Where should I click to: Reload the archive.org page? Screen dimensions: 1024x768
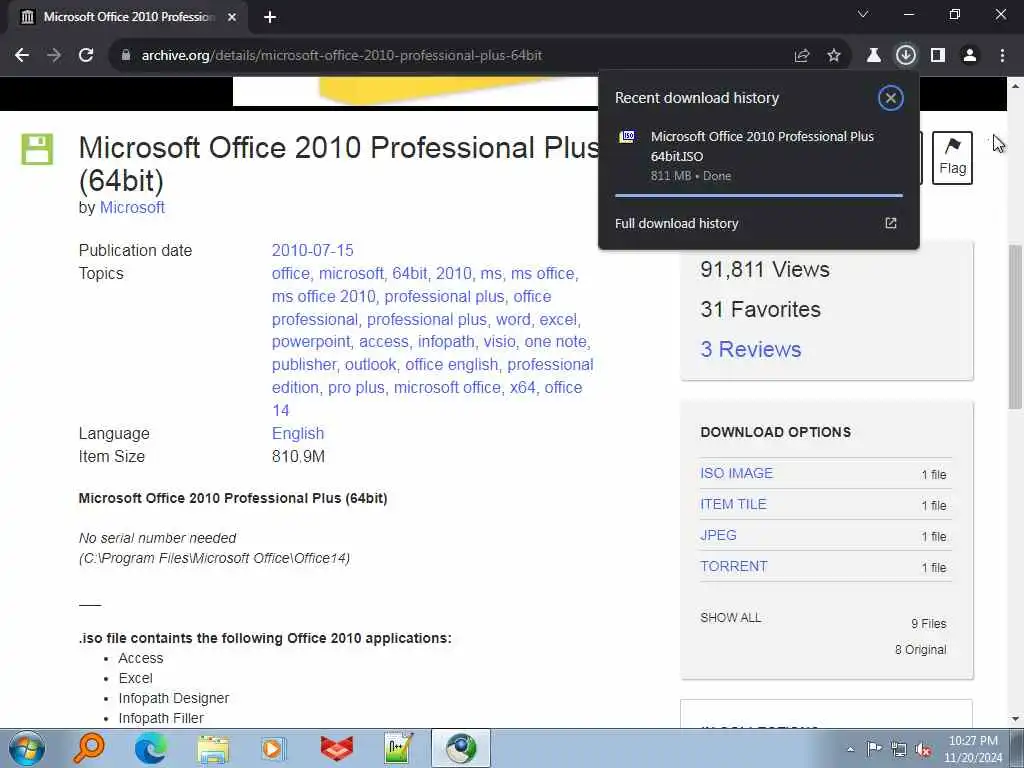(86, 56)
